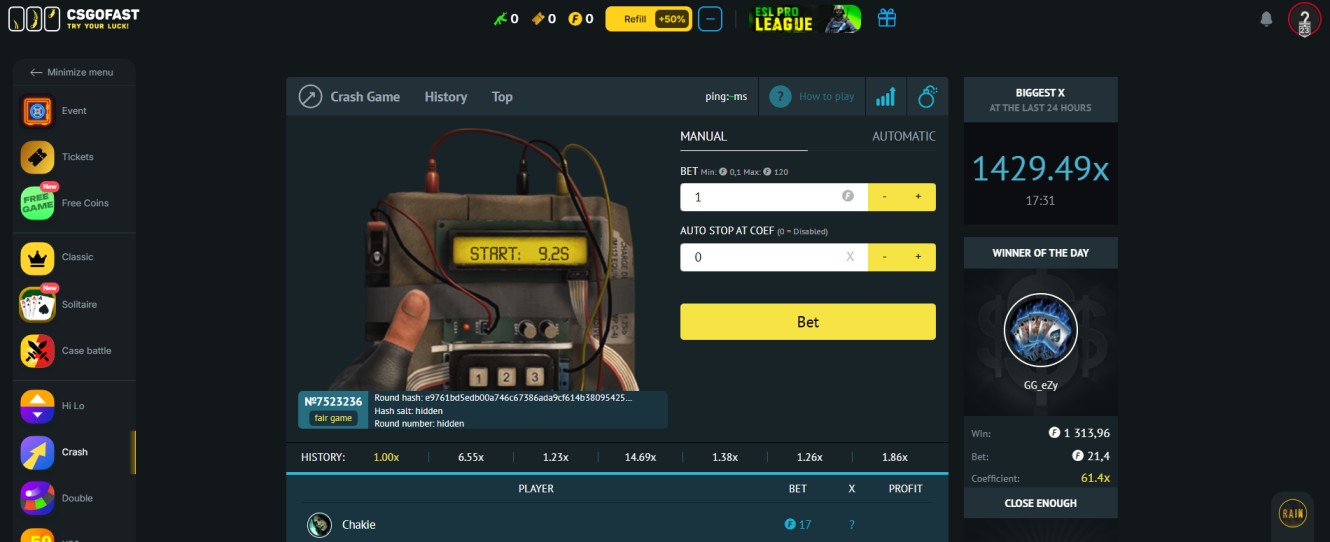The image size is (1330, 542).
Task: Switch to the Automatic betting tab
Action: [x=903, y=136]
